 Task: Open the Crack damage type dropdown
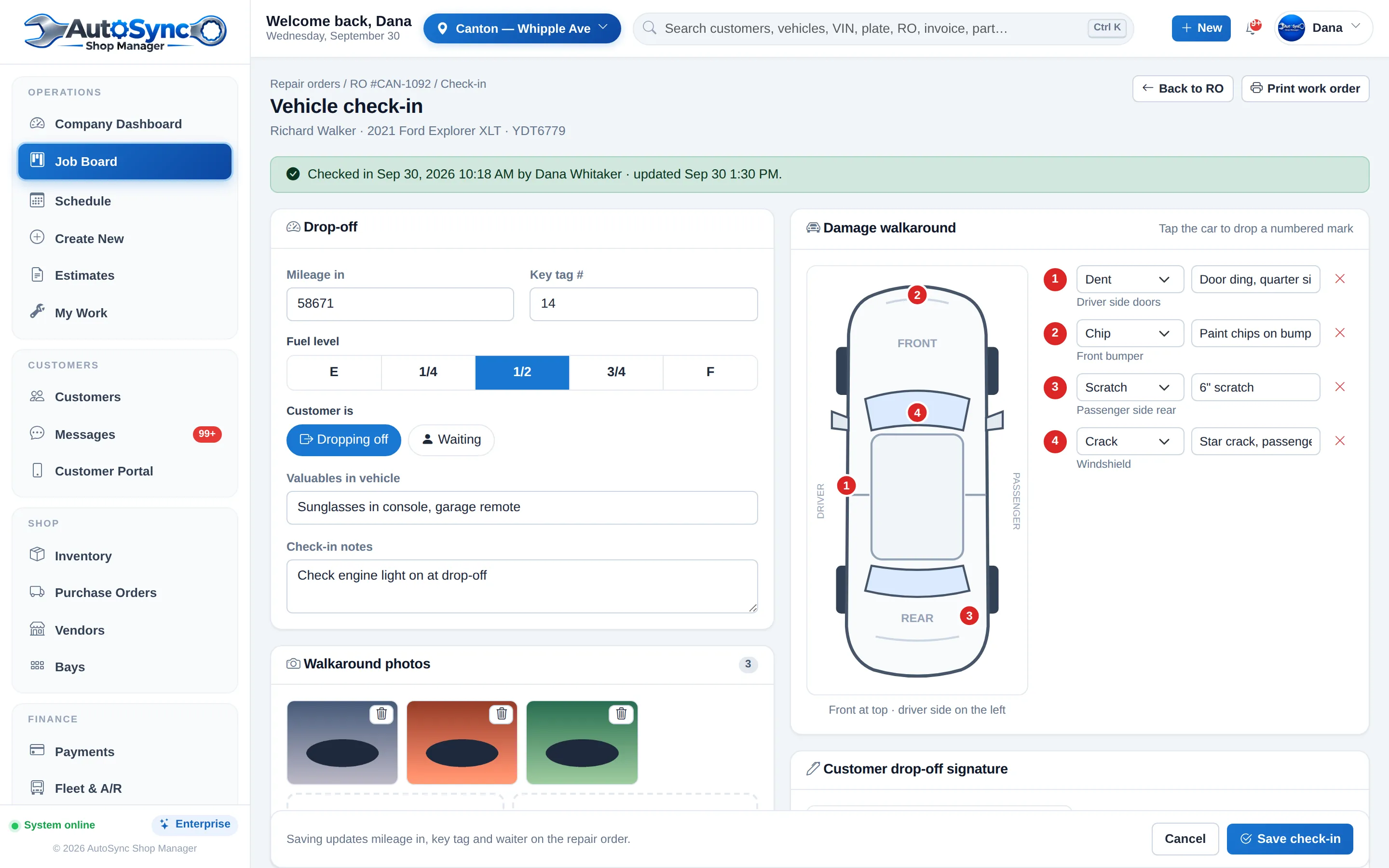1130,441
